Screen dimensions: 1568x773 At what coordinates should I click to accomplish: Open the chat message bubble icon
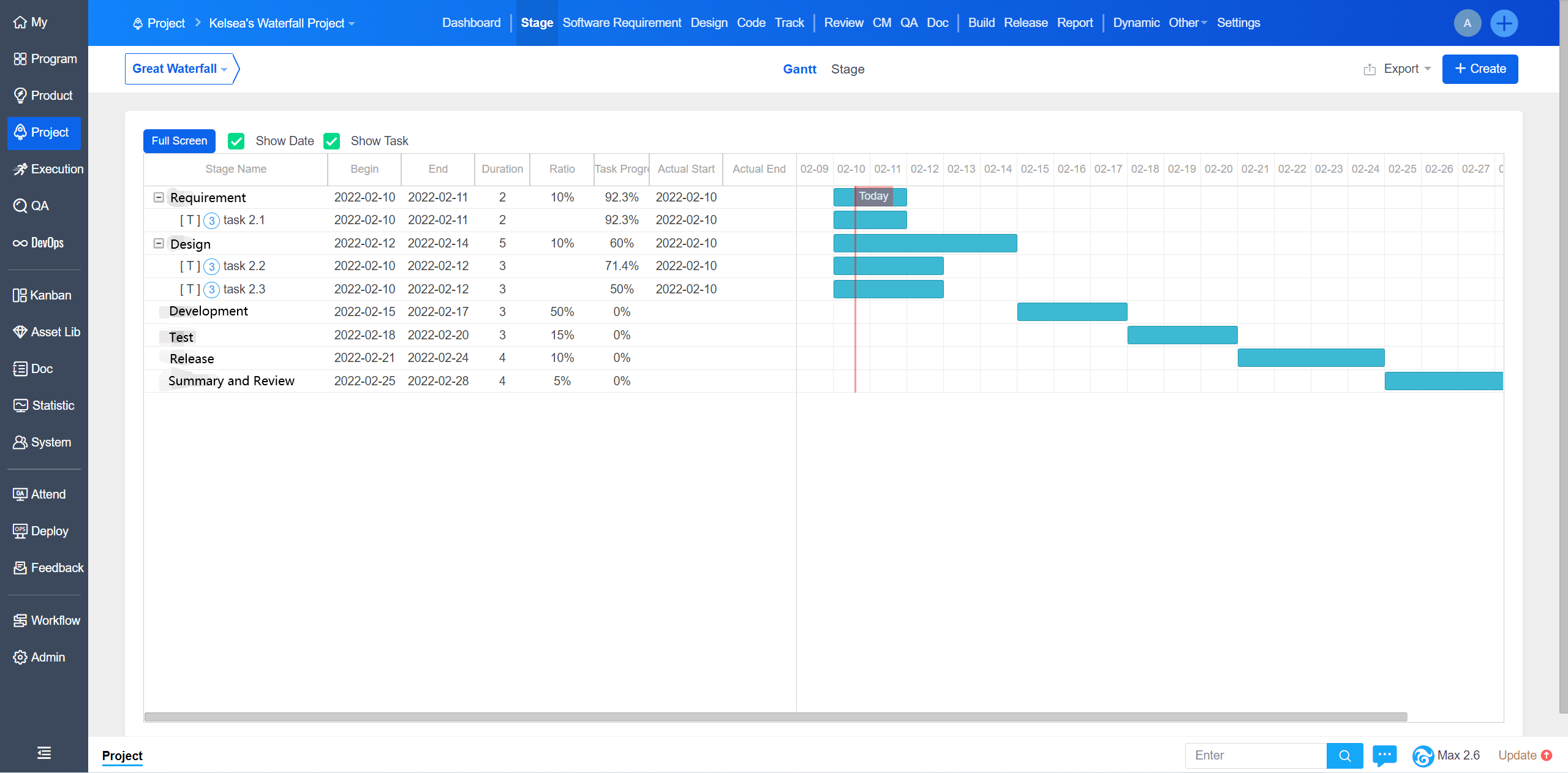1384,755
